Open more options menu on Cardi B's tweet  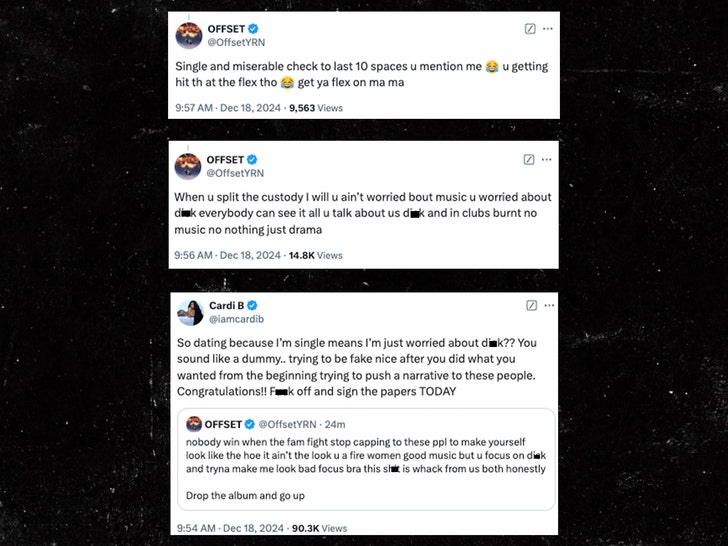click(x=548, y=305)
